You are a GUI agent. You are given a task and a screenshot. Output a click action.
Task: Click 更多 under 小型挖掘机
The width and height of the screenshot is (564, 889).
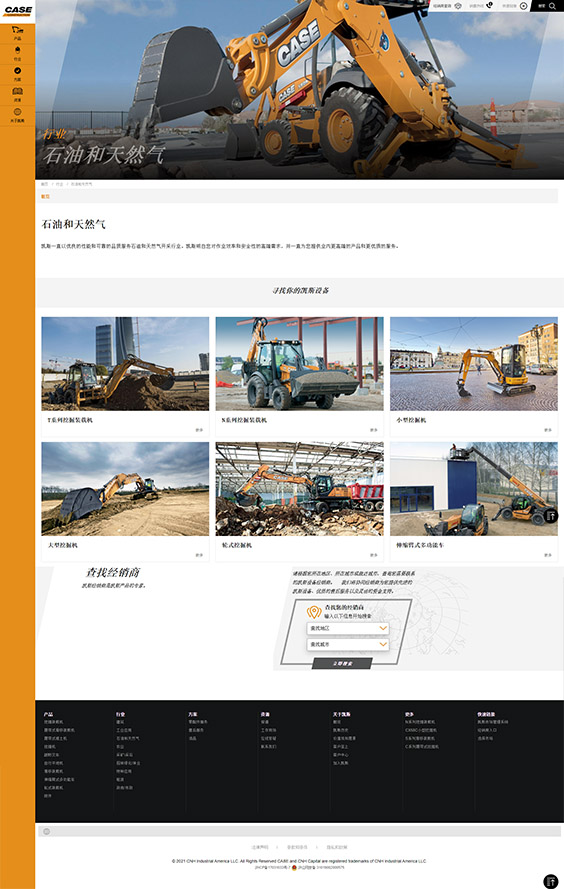tap(548, 430)
